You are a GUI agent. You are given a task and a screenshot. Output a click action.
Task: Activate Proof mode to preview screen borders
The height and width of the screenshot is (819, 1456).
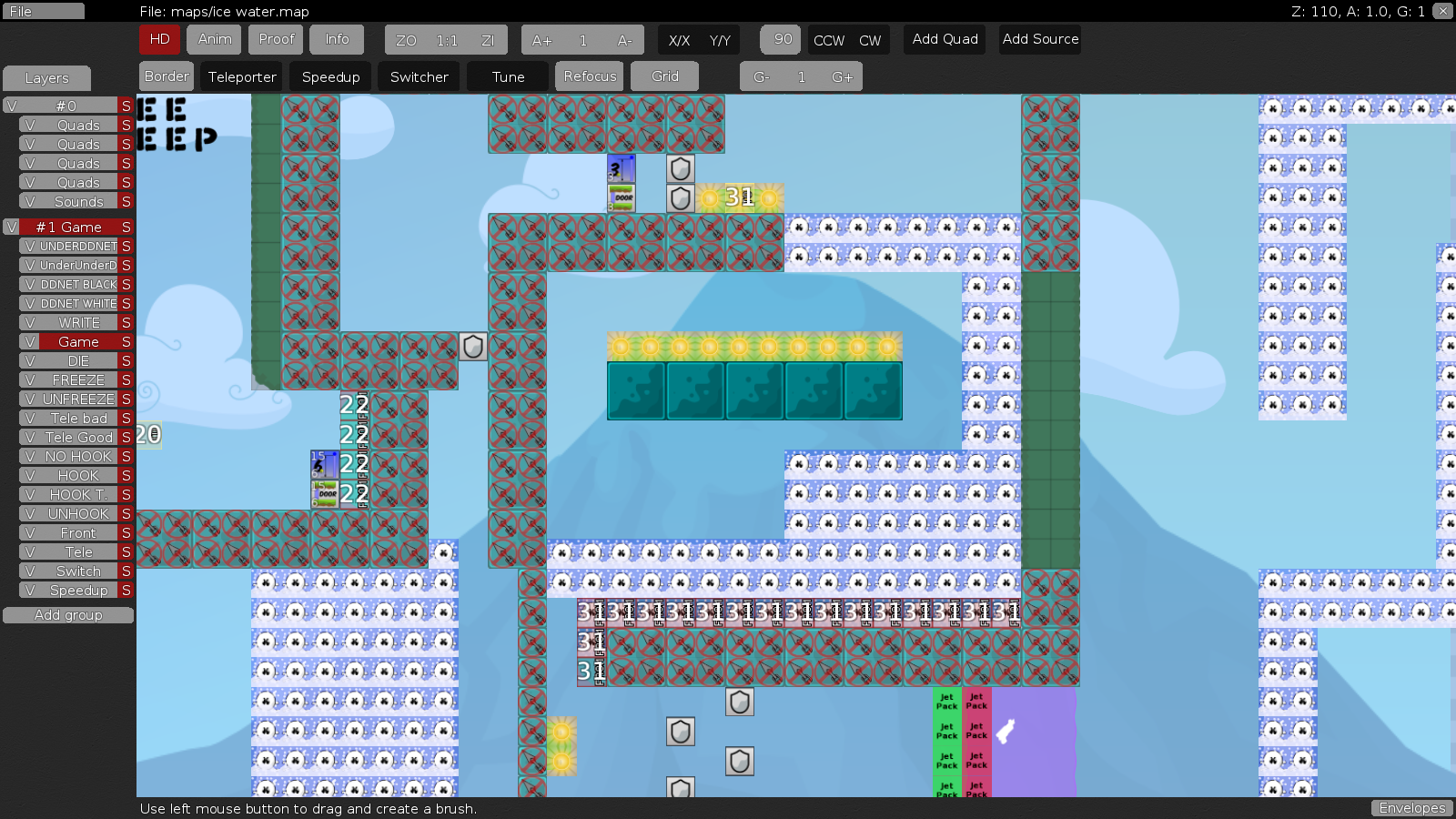coord(275,39)
